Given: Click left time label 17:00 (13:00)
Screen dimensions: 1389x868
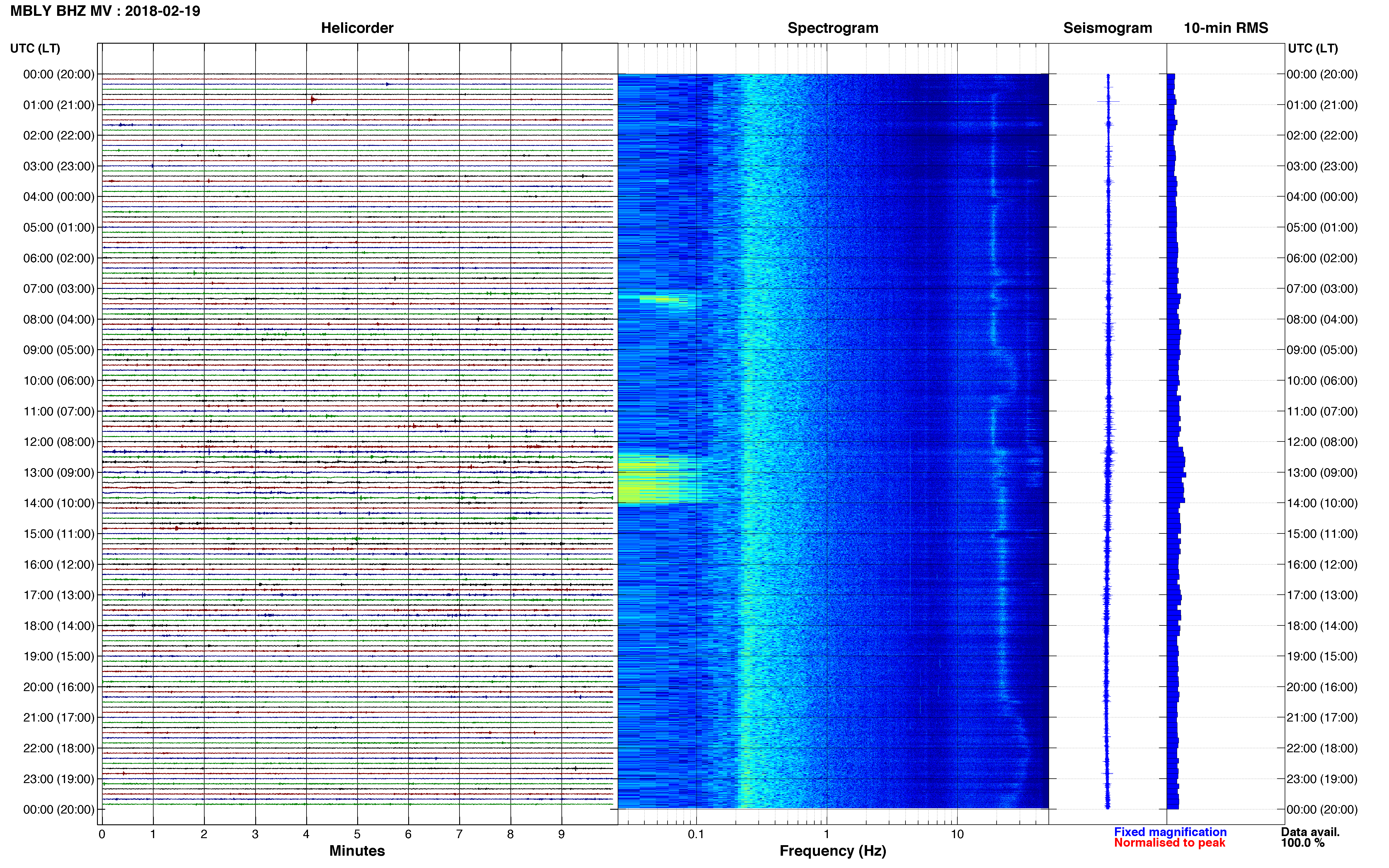Looking at the screenshot, I should [x=59, y=595].
